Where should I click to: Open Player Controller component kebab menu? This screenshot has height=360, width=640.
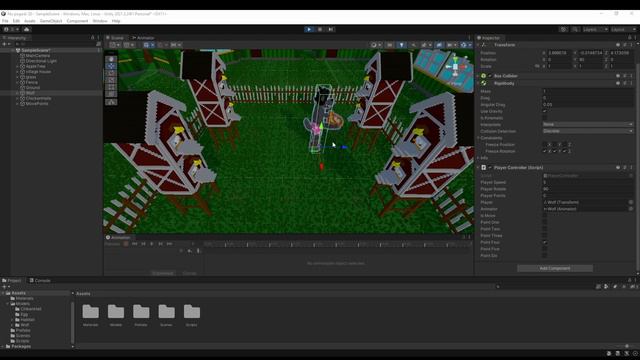(631, 168)
